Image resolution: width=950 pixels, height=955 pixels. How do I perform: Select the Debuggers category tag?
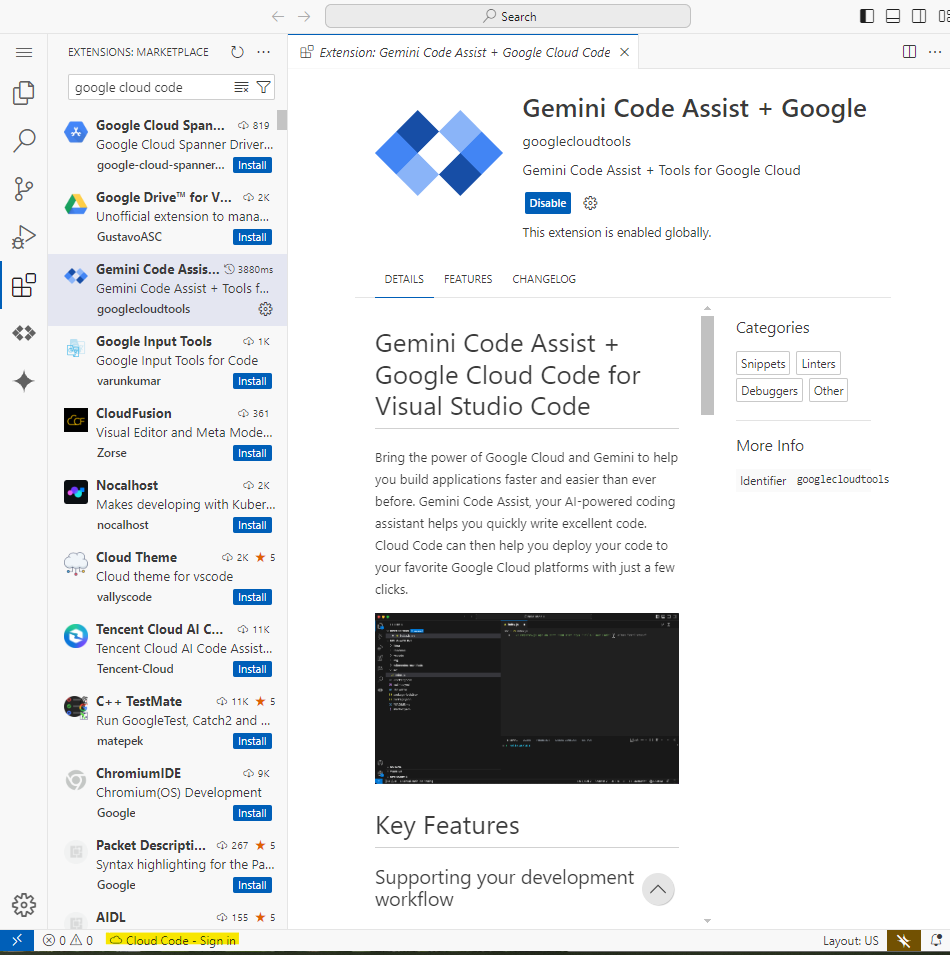click(x=769, y=390)
